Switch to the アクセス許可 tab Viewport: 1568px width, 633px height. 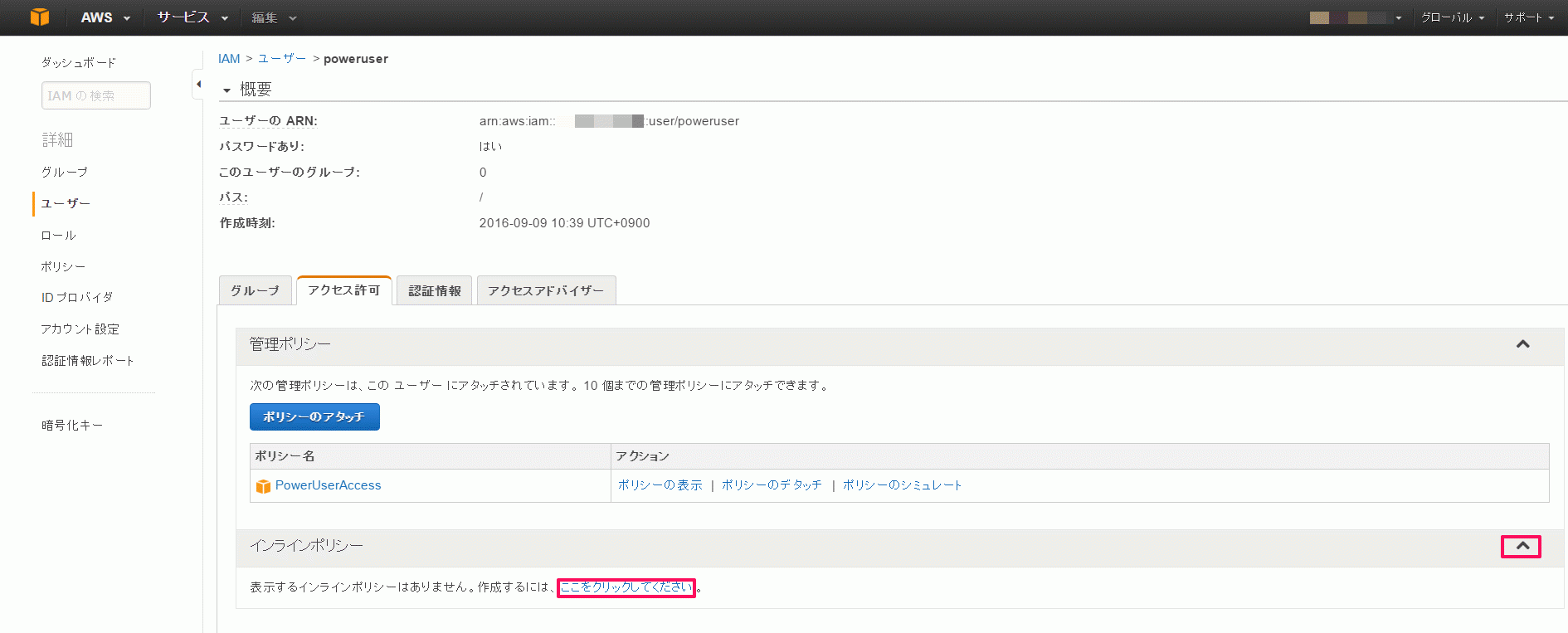coord(344,290)
